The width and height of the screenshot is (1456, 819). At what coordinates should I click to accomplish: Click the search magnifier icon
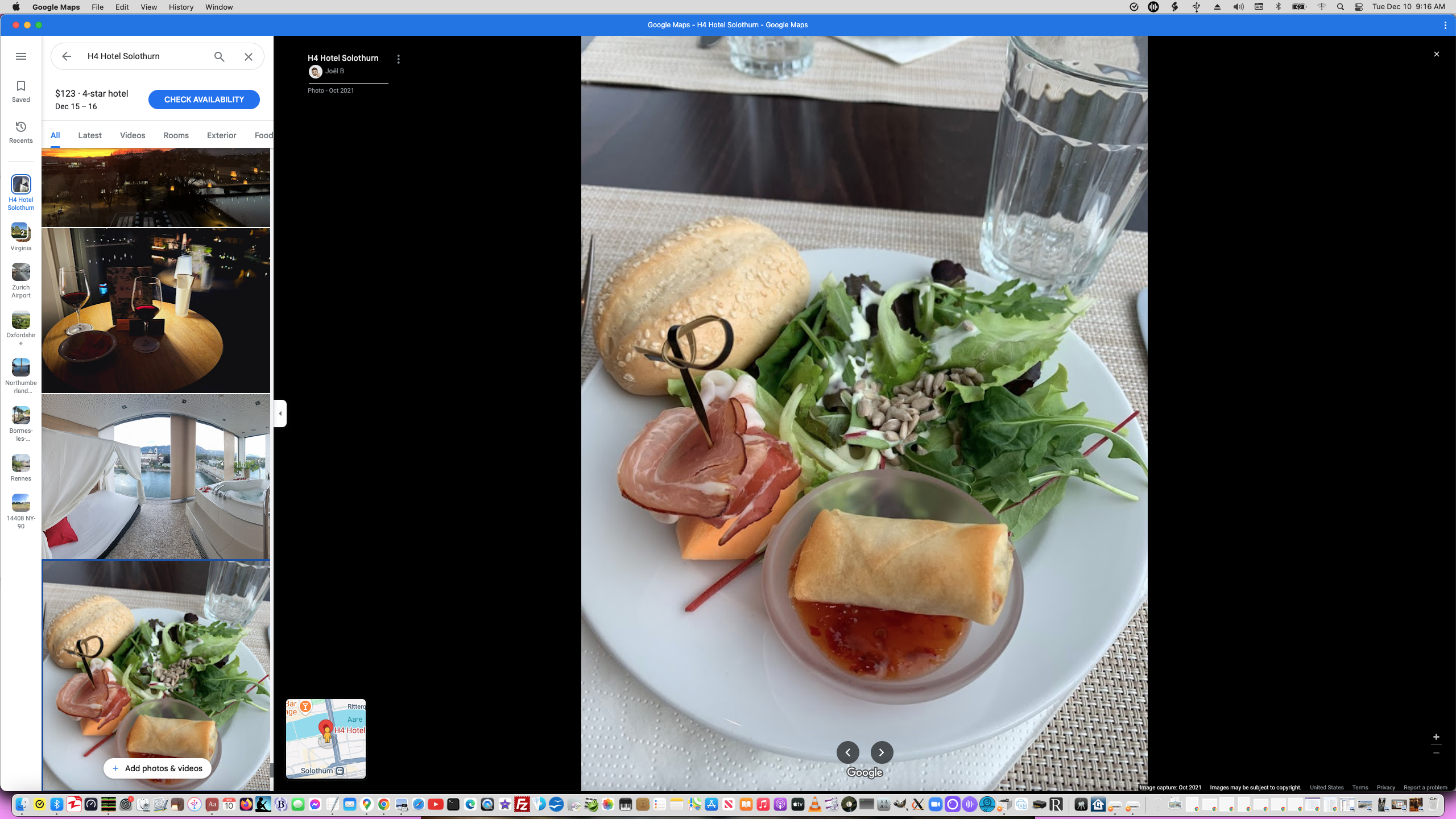(220, 56)
